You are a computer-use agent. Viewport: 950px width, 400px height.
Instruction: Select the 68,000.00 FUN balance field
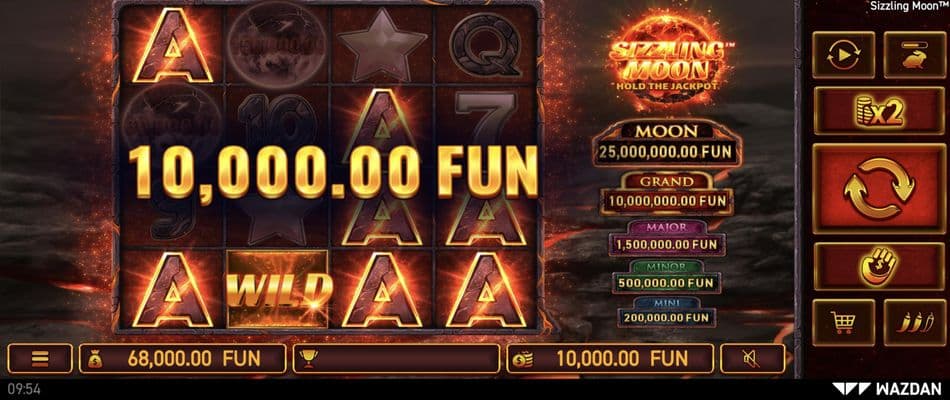tap(182, 359)
